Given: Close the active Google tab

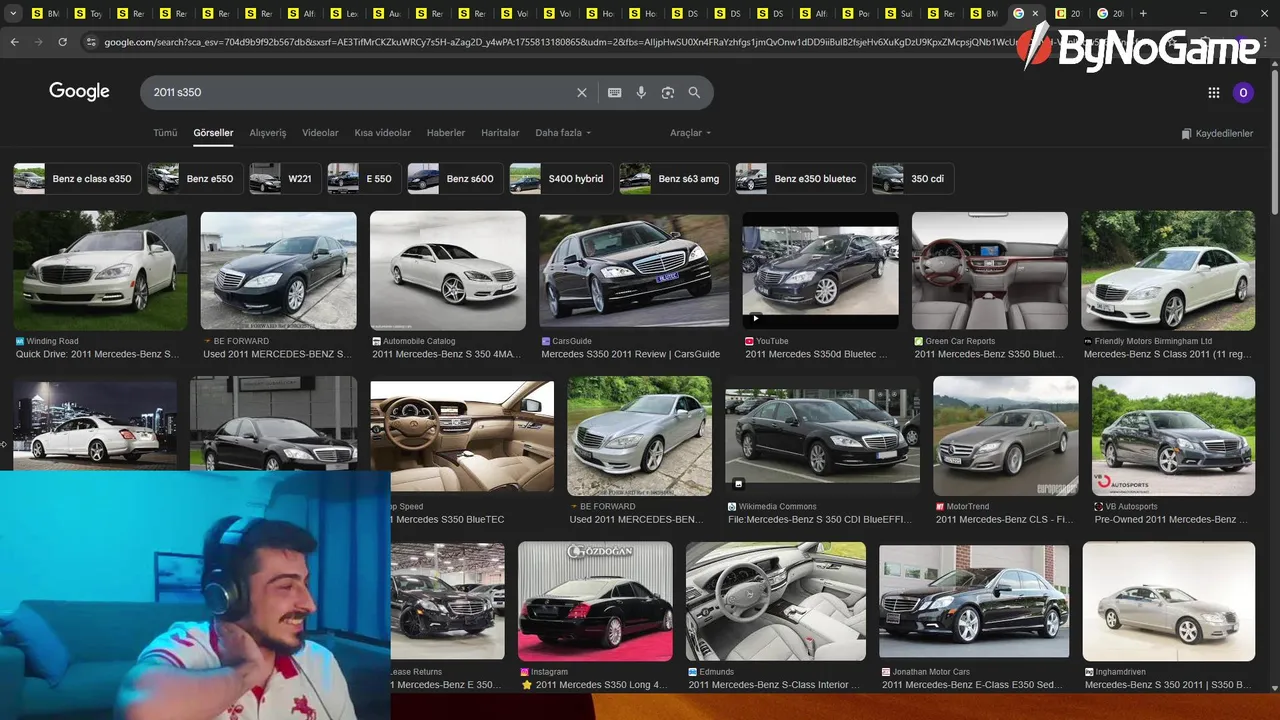Looking at the screenshot, I should tap(1035, 13).
